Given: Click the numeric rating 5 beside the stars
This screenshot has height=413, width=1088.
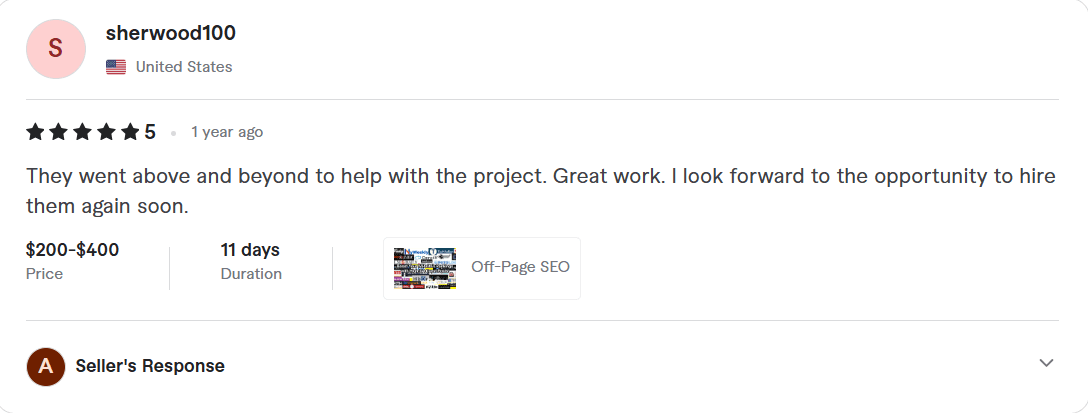Looking at the screenshot, I should pos(150,132).
